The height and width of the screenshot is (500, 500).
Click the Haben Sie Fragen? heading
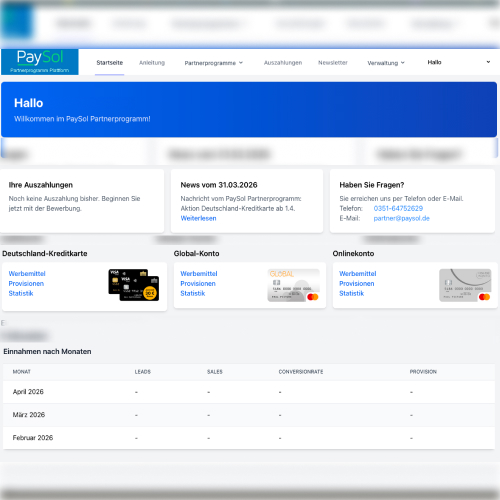[x=372, y=185]
